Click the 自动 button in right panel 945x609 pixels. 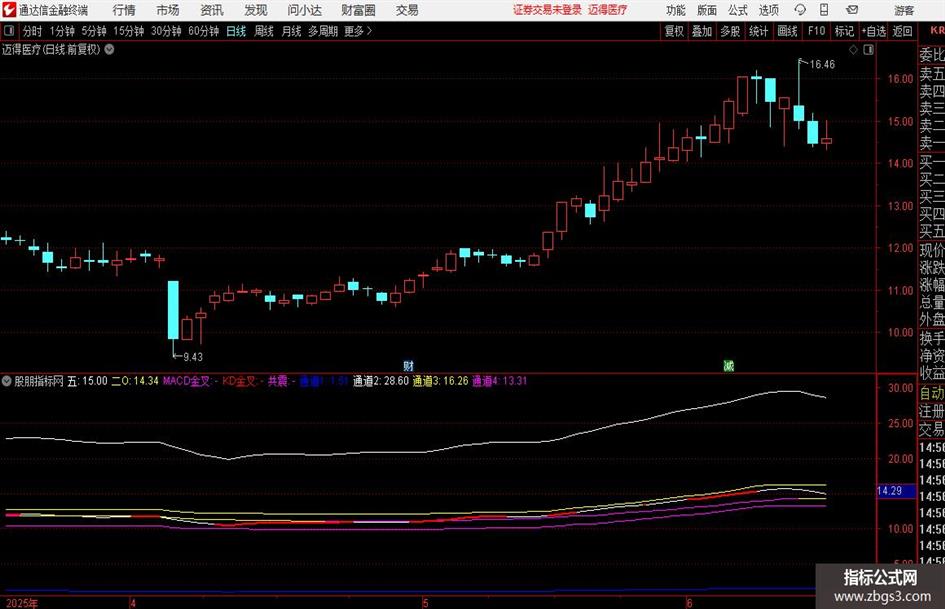tap(932, 394)
